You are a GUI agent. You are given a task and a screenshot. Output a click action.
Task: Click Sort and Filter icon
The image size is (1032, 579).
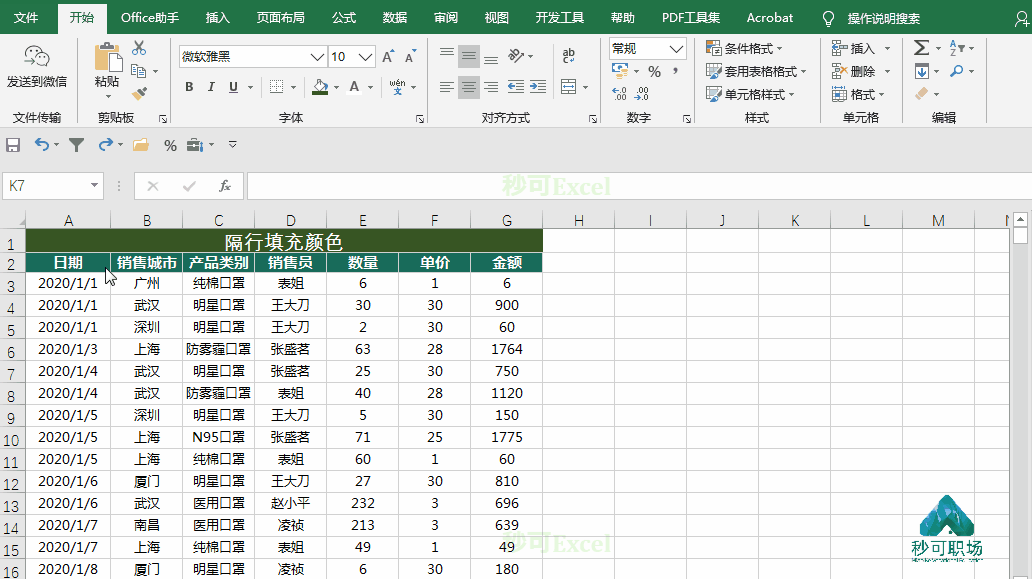[x=957, y=48]
